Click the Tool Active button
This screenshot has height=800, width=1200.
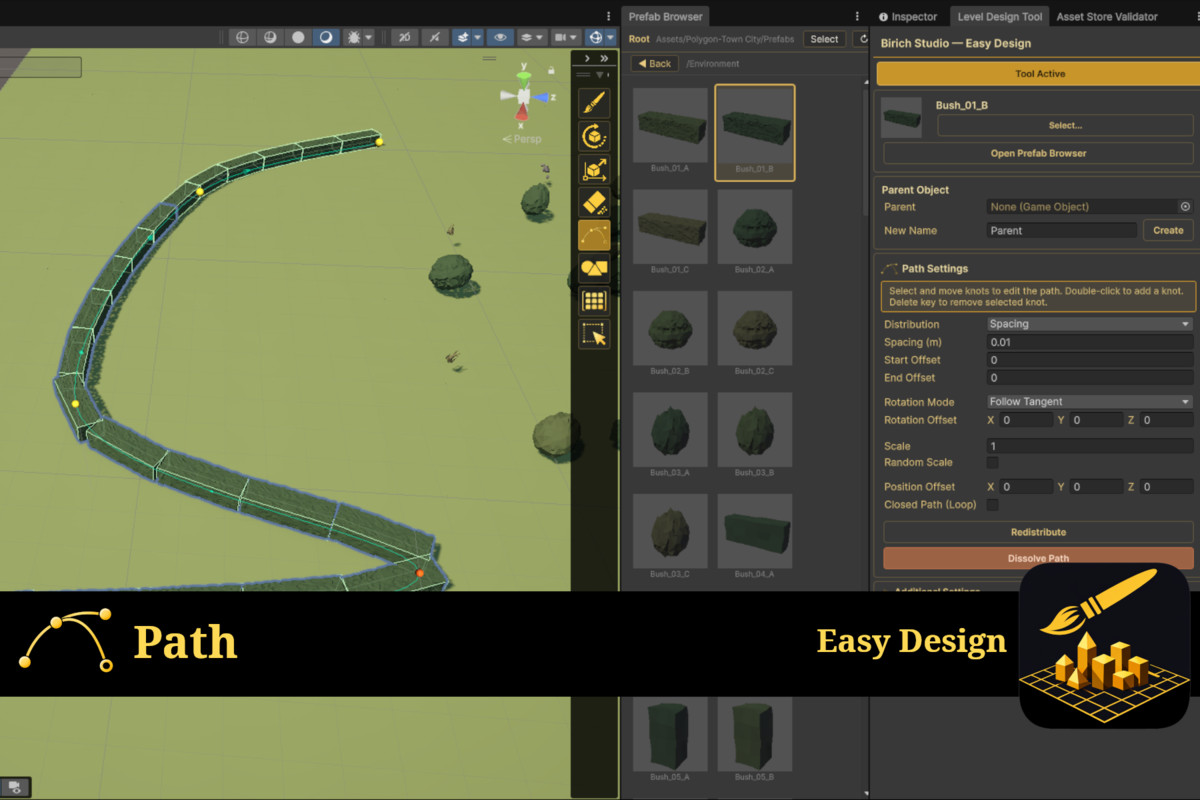point(1040,74)
